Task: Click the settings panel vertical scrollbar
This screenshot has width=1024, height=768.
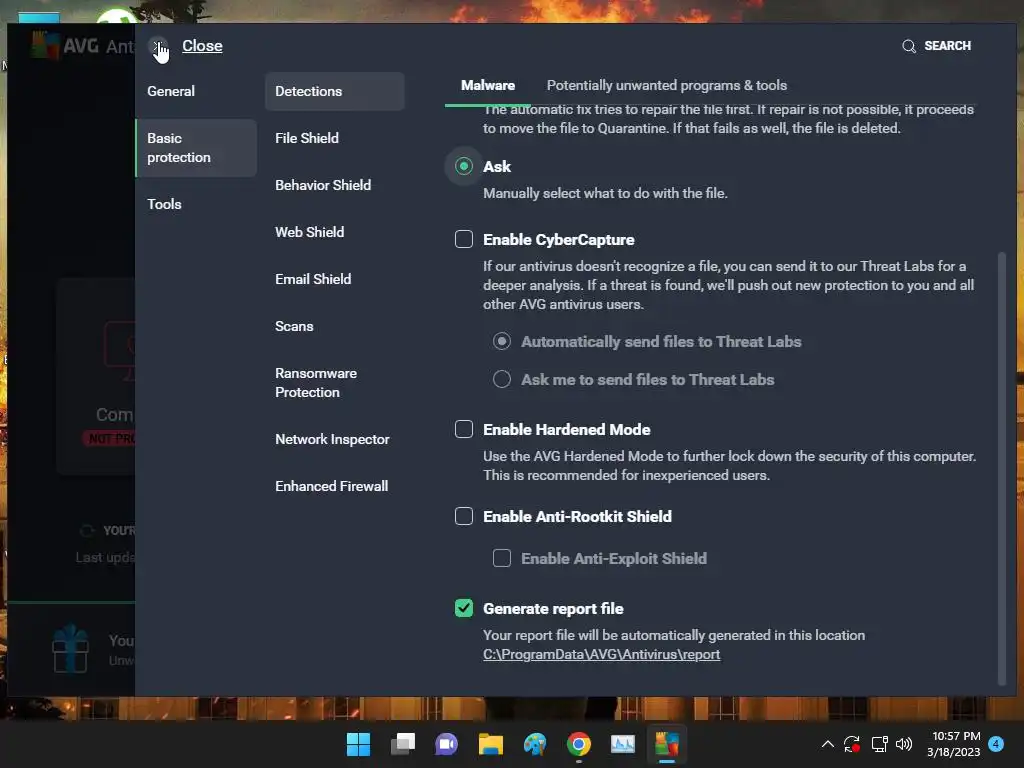Action: click(x=1002, y=468)
